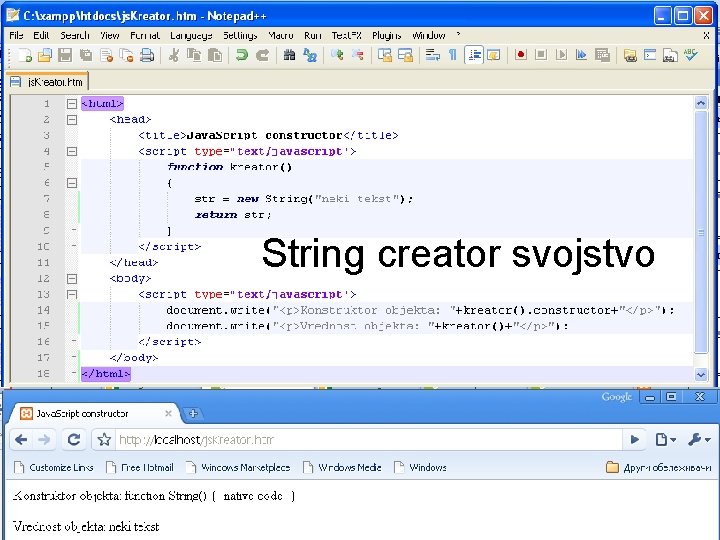Save the current file with floppy icon
720x540 pixels.
[x=65, y=56]
